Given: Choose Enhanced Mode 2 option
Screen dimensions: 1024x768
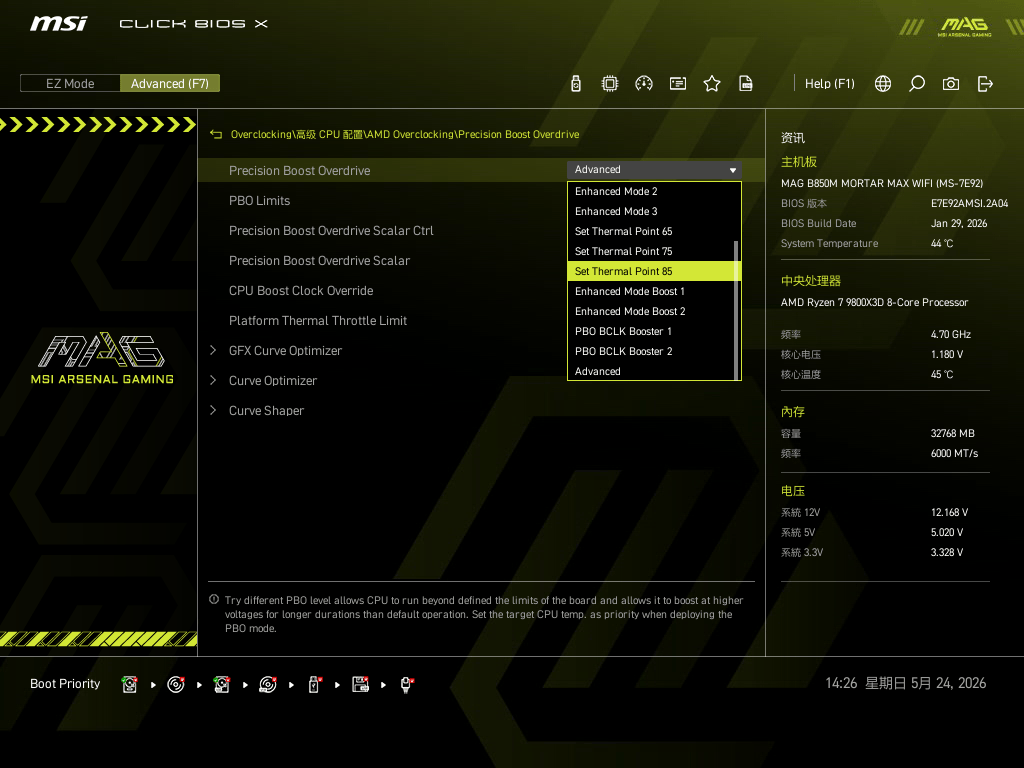Looking at the screenshot, I should [x=654, y=191].
